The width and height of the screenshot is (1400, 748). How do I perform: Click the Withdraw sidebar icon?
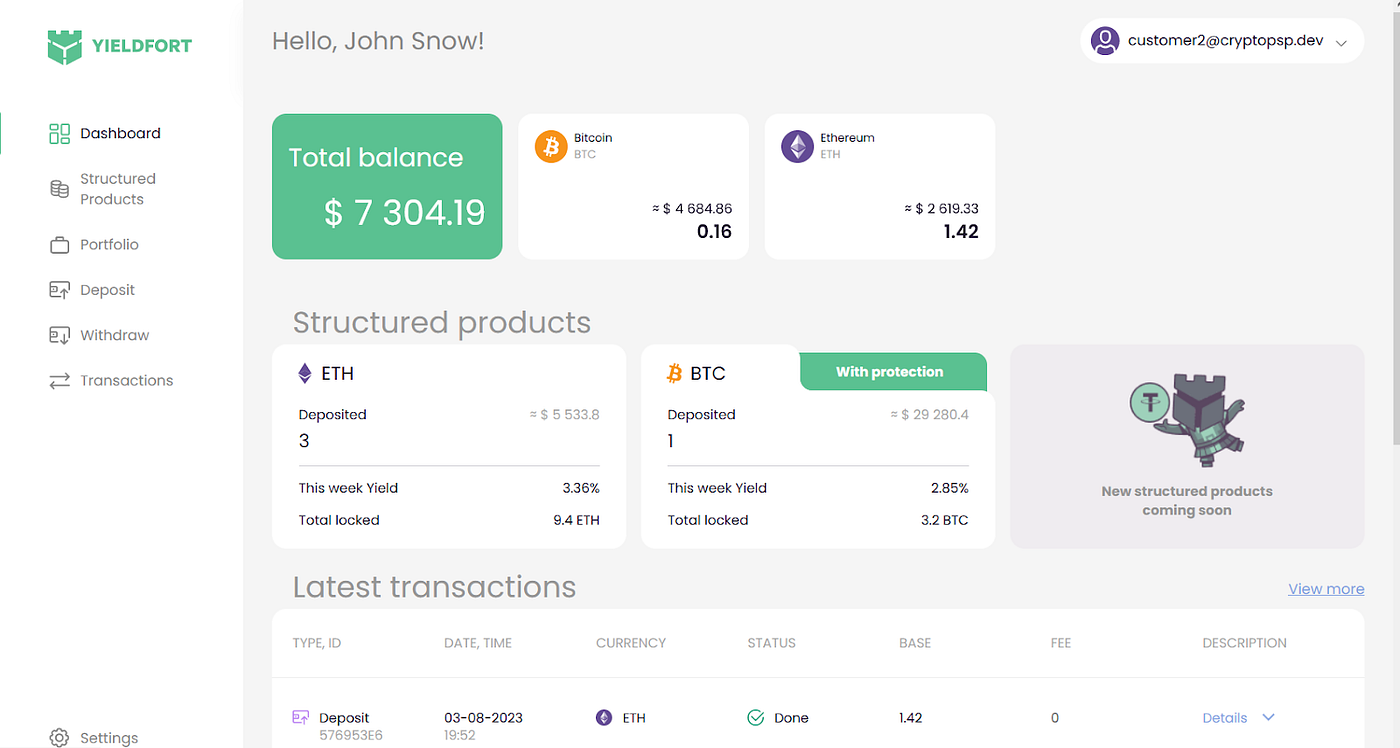pos(59,335)
